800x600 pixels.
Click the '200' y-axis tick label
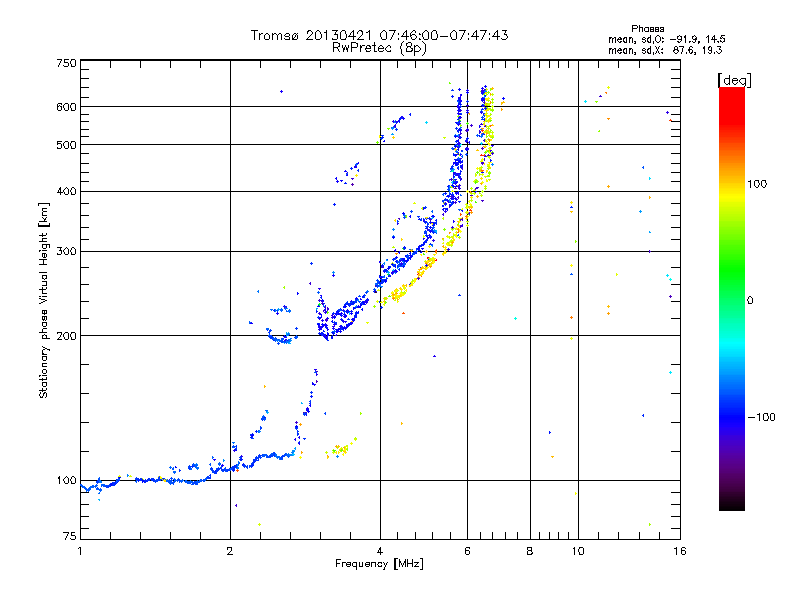[66, 336]
